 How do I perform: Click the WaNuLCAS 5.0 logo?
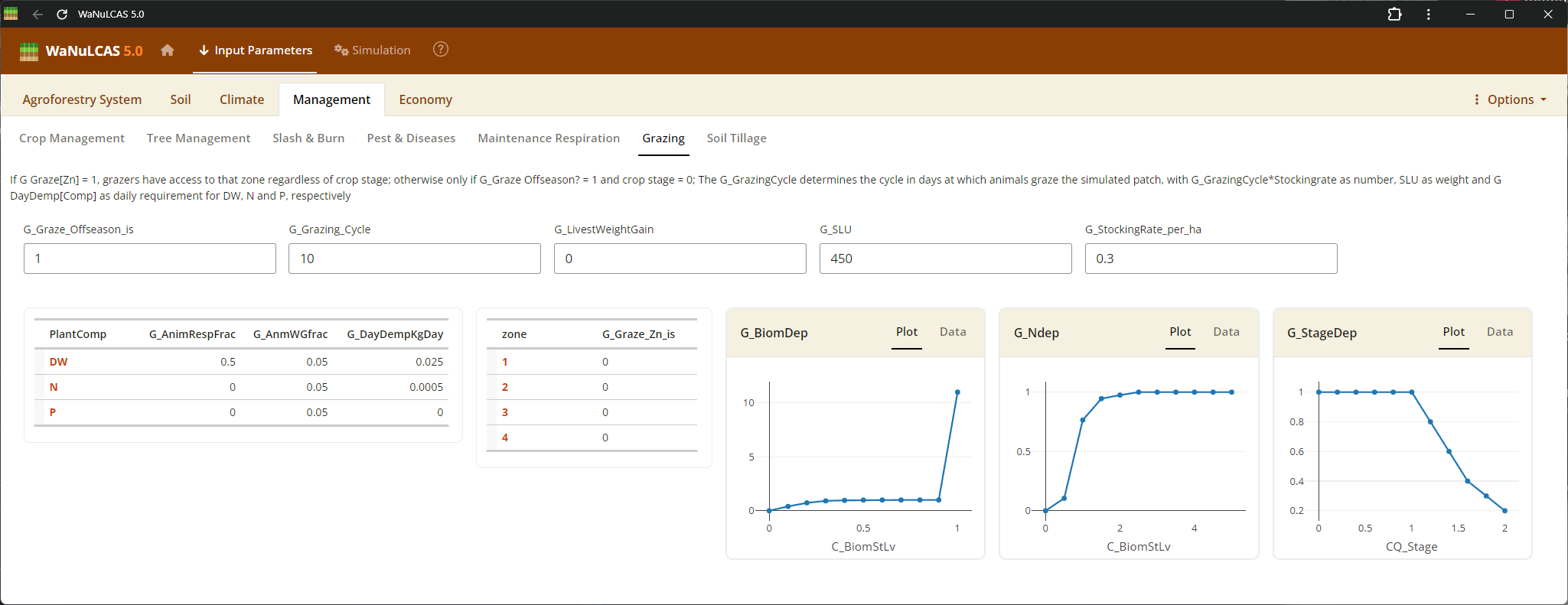coord(81,51)
